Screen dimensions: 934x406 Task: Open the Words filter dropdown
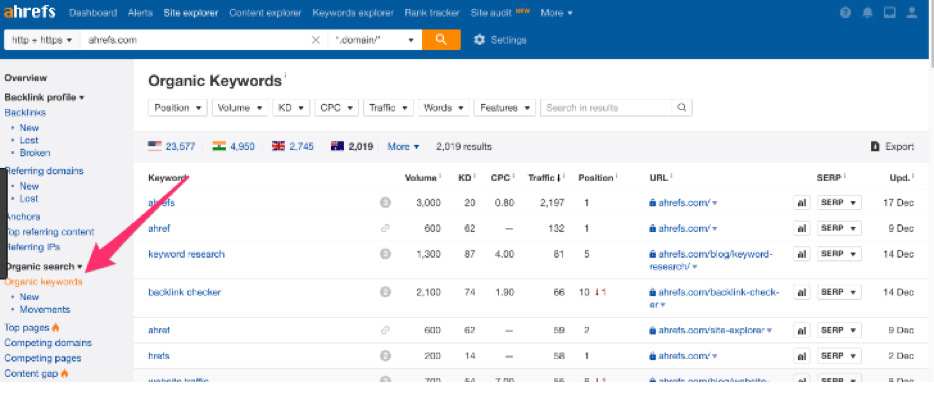pos(444,108)
